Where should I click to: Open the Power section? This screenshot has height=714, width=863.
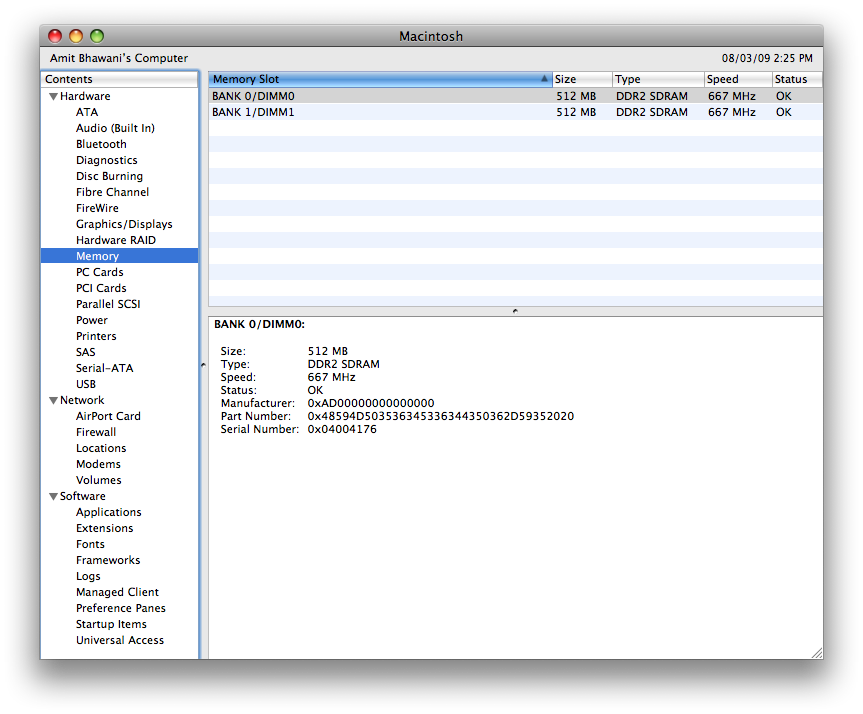click(x=92, y=320)
